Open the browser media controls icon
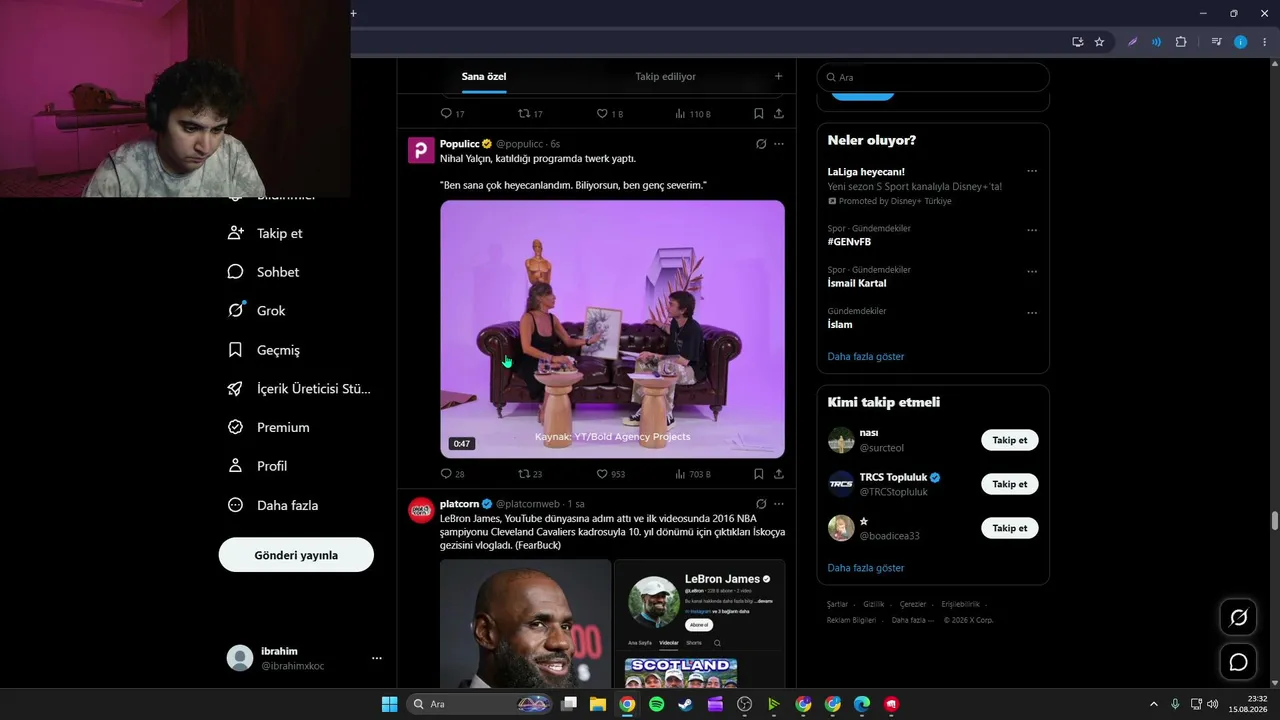Screen dimensions: 1280x720 [1216, 42]
